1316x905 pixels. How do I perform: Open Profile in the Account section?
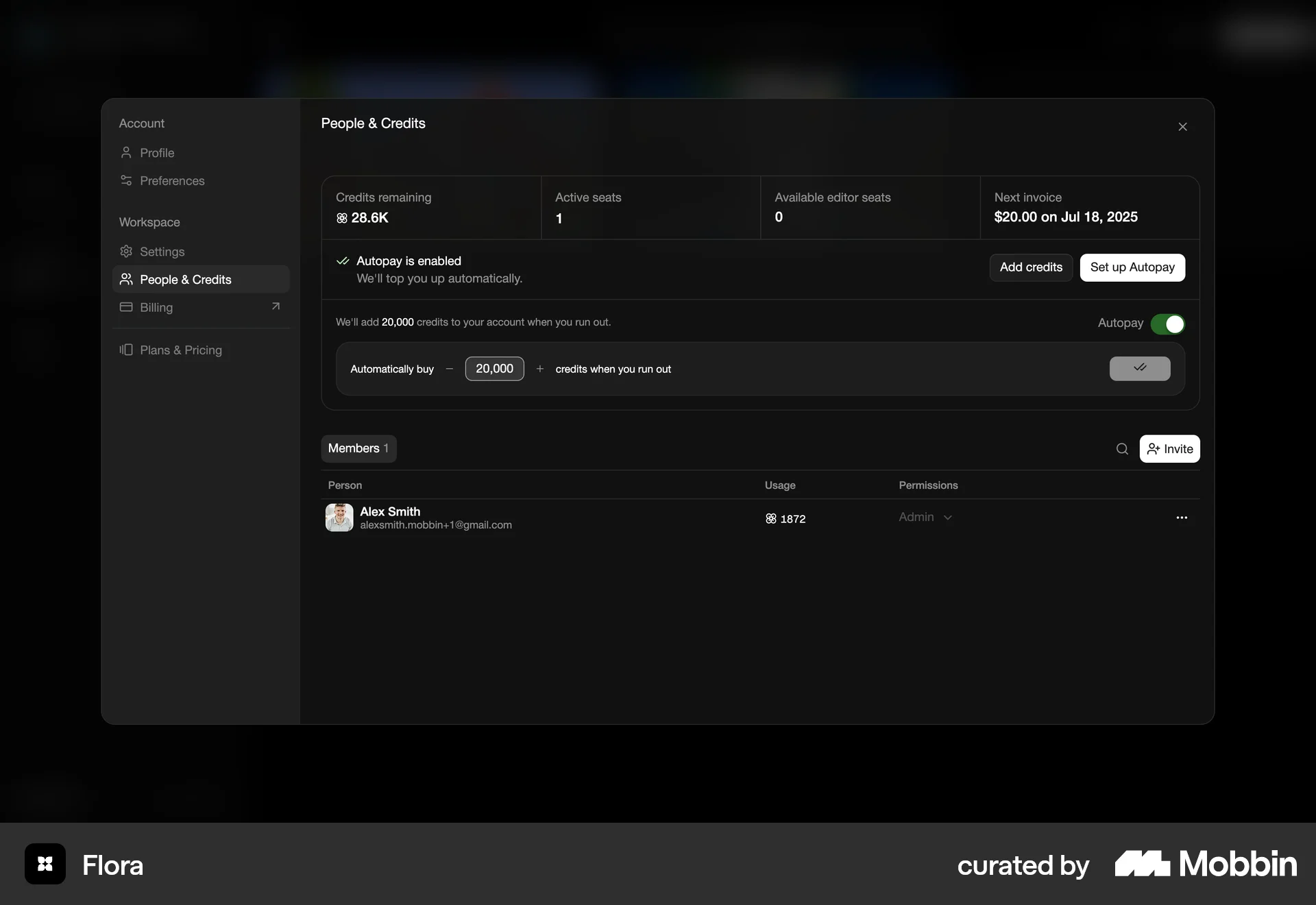click(x=157, y=153)
